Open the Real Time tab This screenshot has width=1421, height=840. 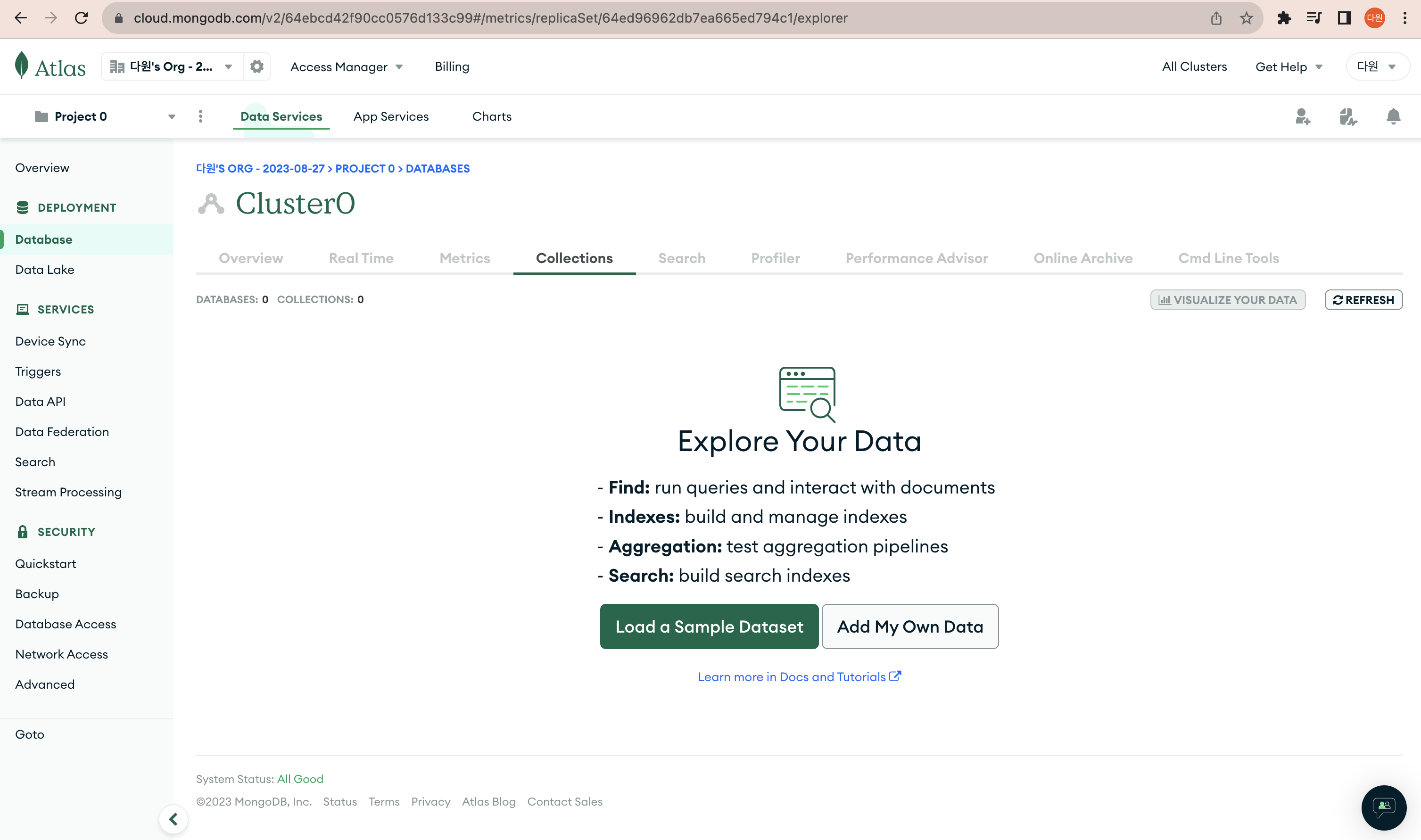[361, 258]
